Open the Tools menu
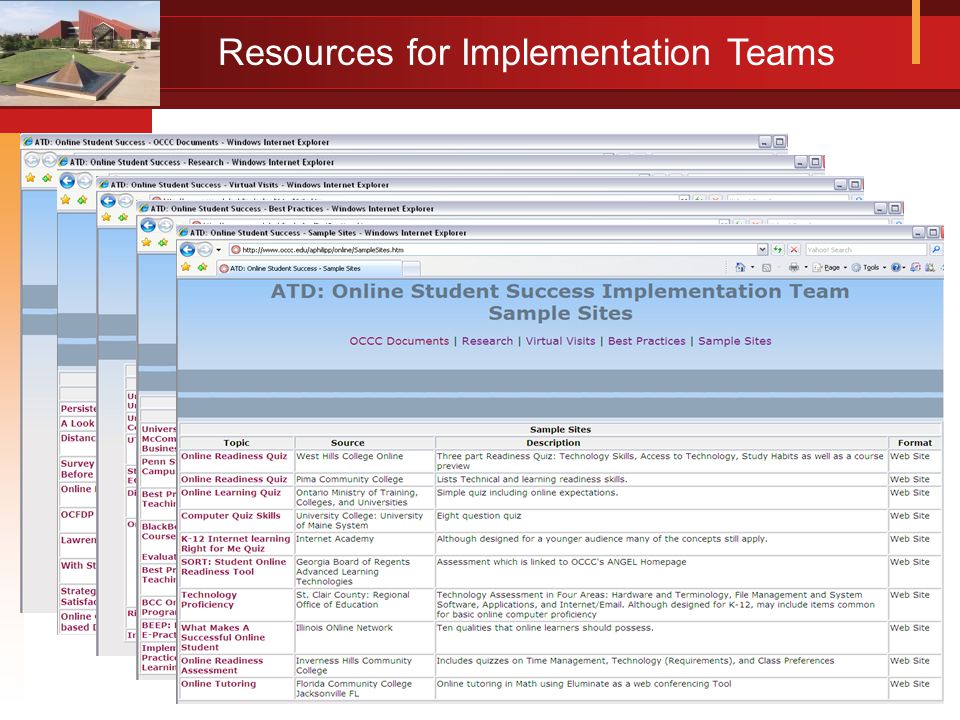Viewport: 960px width, 720px height. point(869,268)
